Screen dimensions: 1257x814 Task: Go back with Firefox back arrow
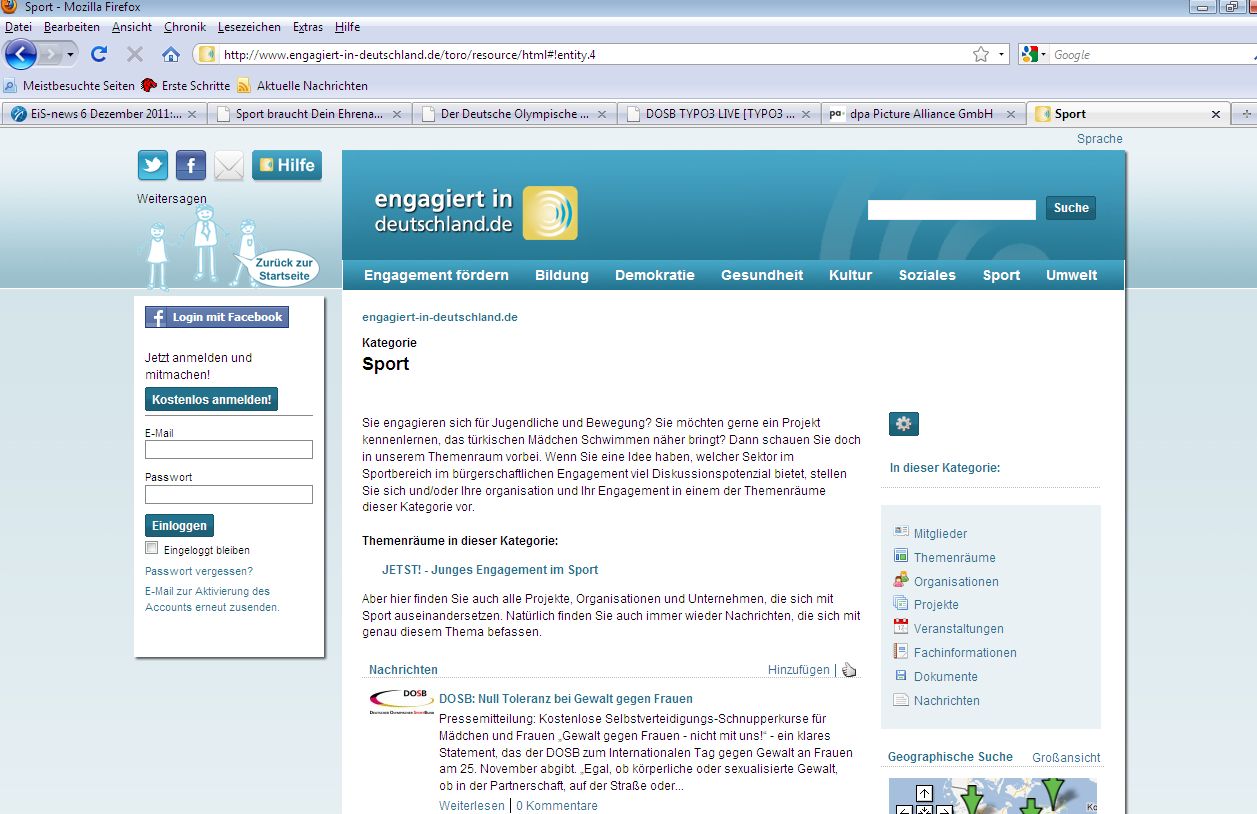tap(21, 54)
